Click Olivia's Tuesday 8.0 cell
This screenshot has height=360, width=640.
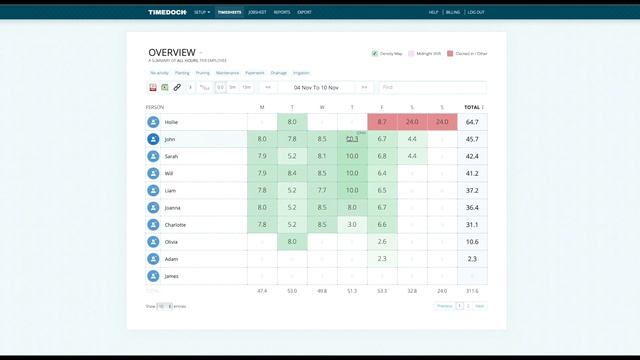click(x=292, y=242)
